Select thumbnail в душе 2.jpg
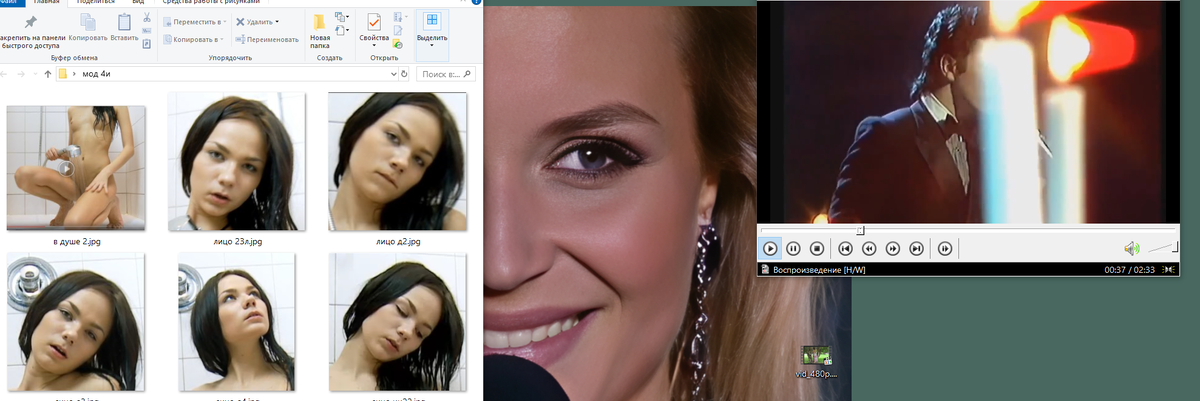Image resolution: width=1200 pixels, height=401 pixels. pyautogui.click(x=76, y=167)
